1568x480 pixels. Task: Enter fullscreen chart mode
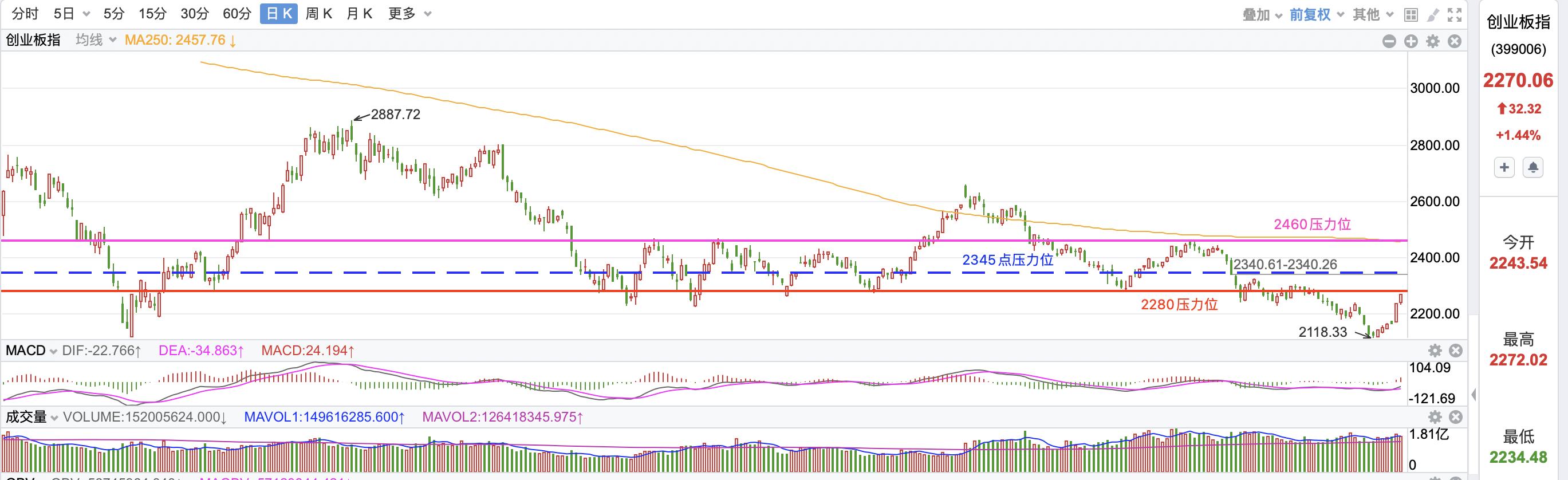(x=1454, y=15)
